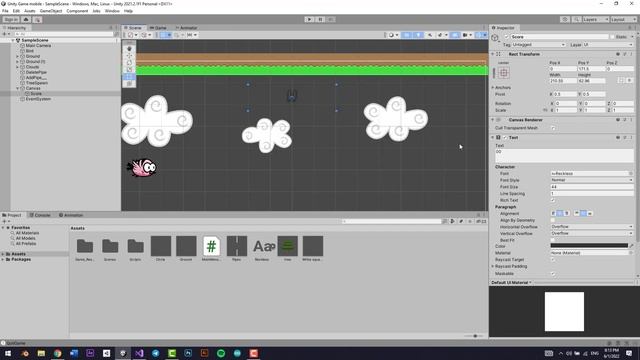Open the Vertical Overflow dropdown
This screenshot has height=360, width=640.
tap(592, 233)
